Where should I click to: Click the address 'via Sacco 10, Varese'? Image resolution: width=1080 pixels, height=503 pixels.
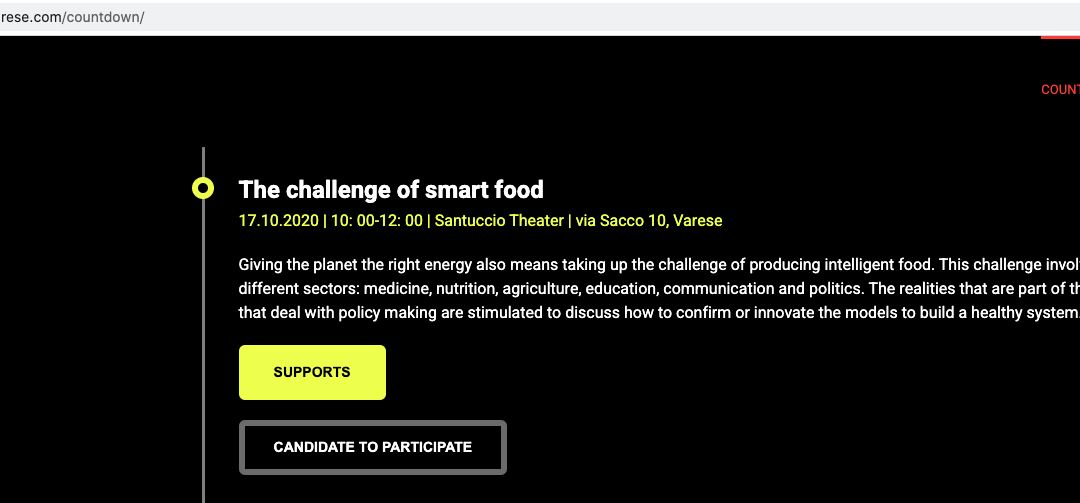point(648,220)
